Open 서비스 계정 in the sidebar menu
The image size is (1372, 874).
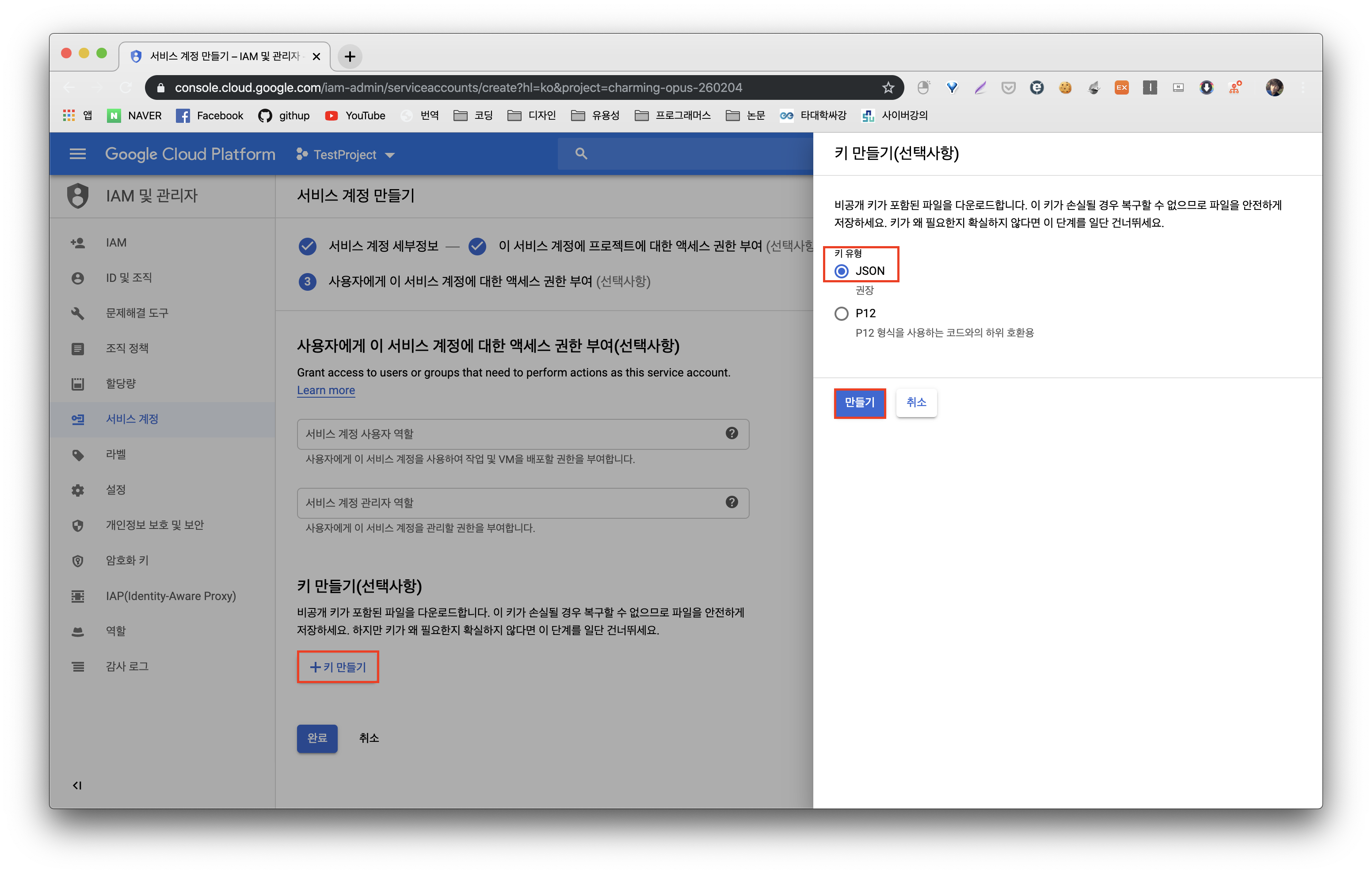132,419
